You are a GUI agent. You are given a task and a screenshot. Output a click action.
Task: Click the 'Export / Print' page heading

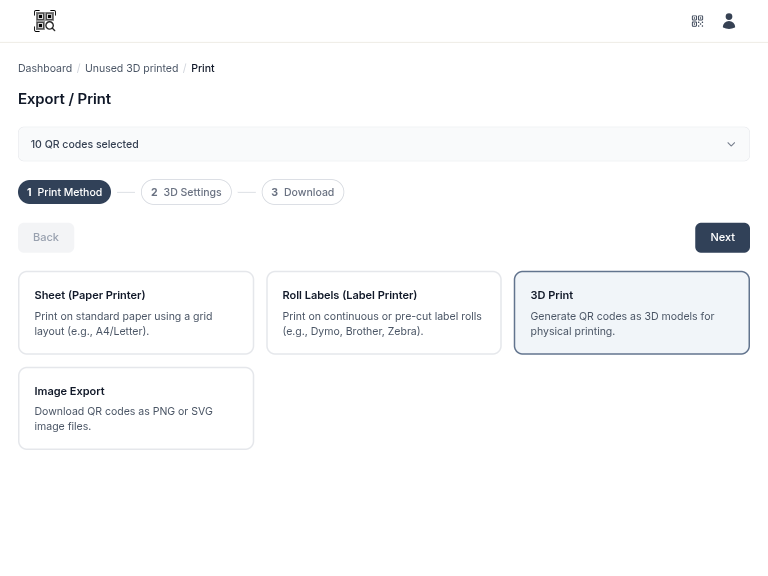coord(64,98)
